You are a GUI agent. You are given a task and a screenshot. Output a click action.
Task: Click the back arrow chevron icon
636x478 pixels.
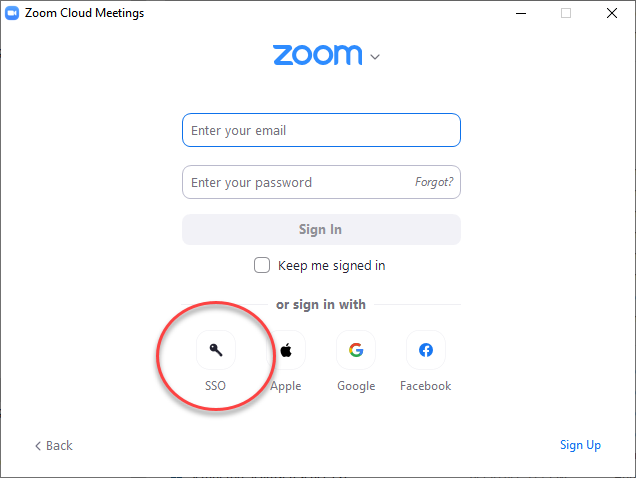point(38,446)
